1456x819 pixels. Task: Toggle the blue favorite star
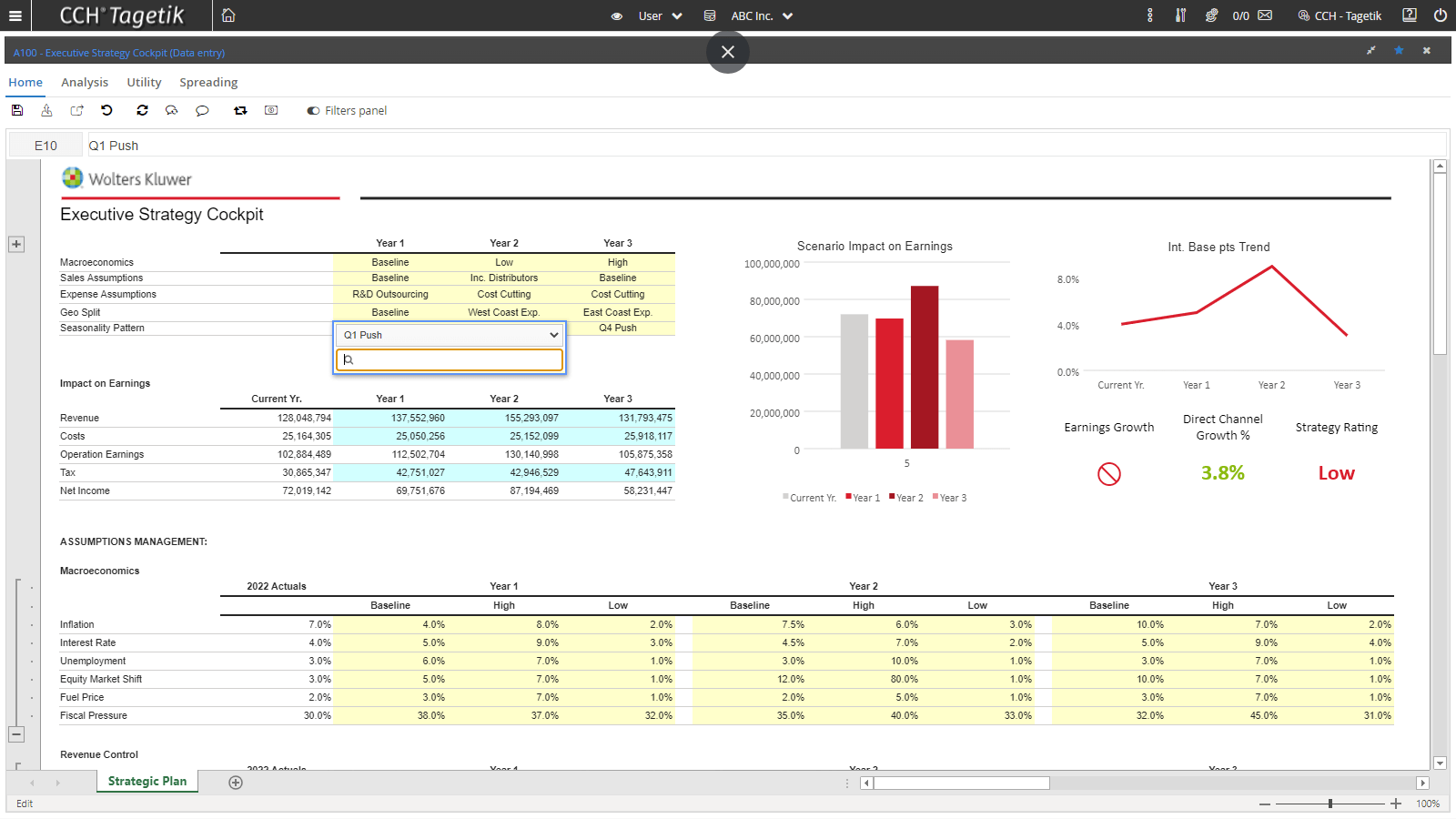point(1399,51)
